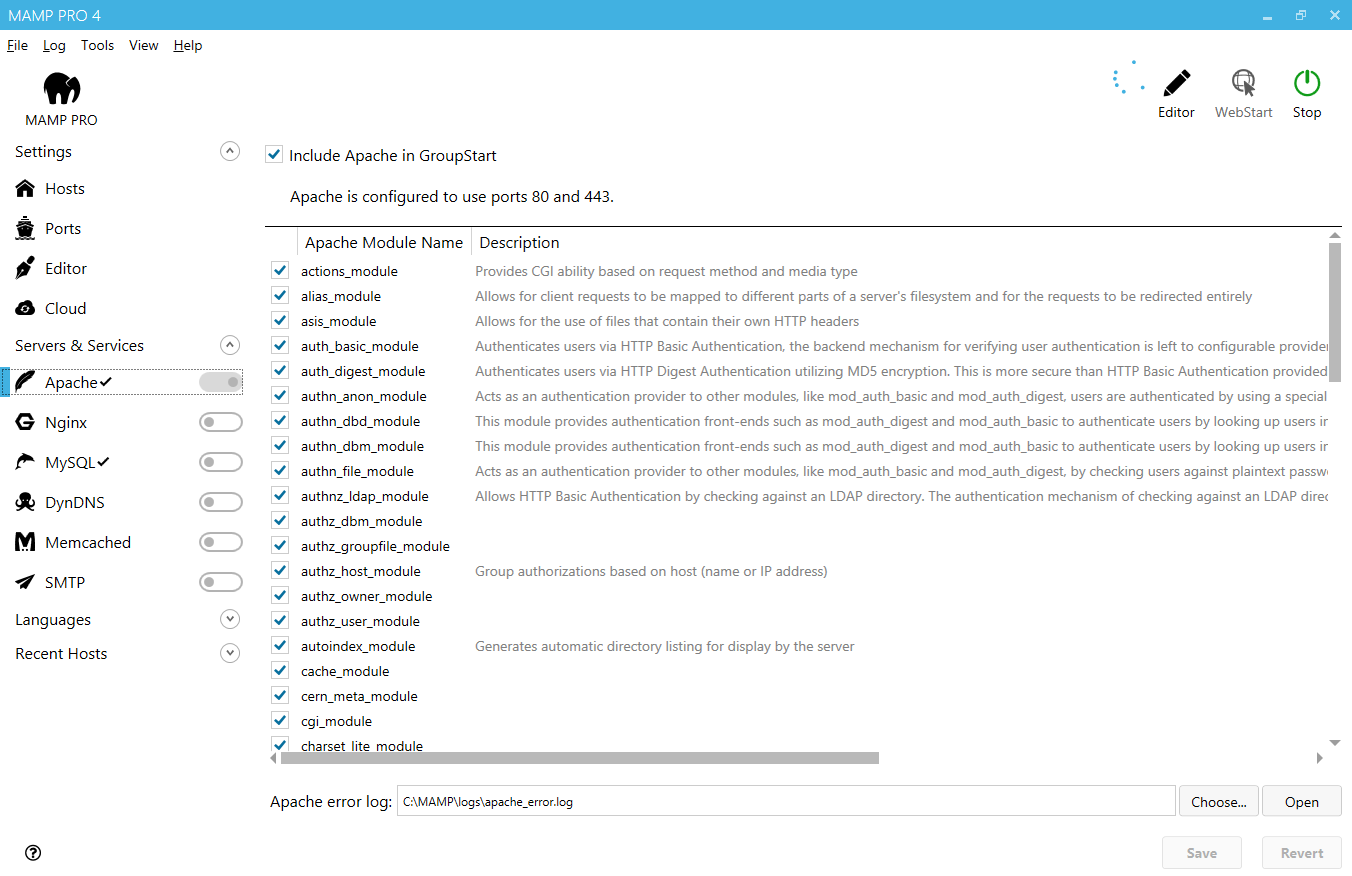The image size is (1352, 876).
Task: Collapse the Settings section
Action: pos(230,152)
